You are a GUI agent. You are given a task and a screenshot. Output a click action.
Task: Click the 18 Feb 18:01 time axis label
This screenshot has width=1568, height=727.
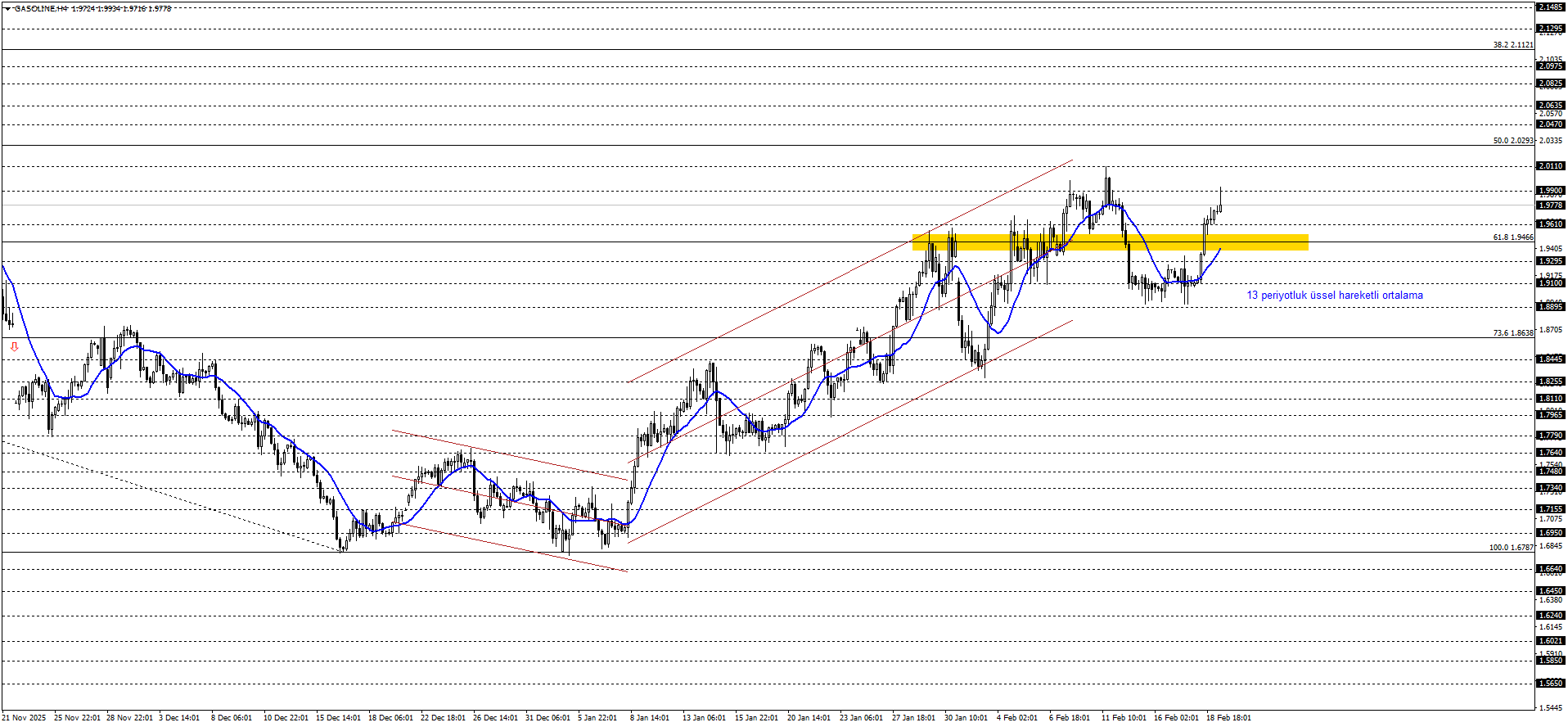coord(1228,718)
